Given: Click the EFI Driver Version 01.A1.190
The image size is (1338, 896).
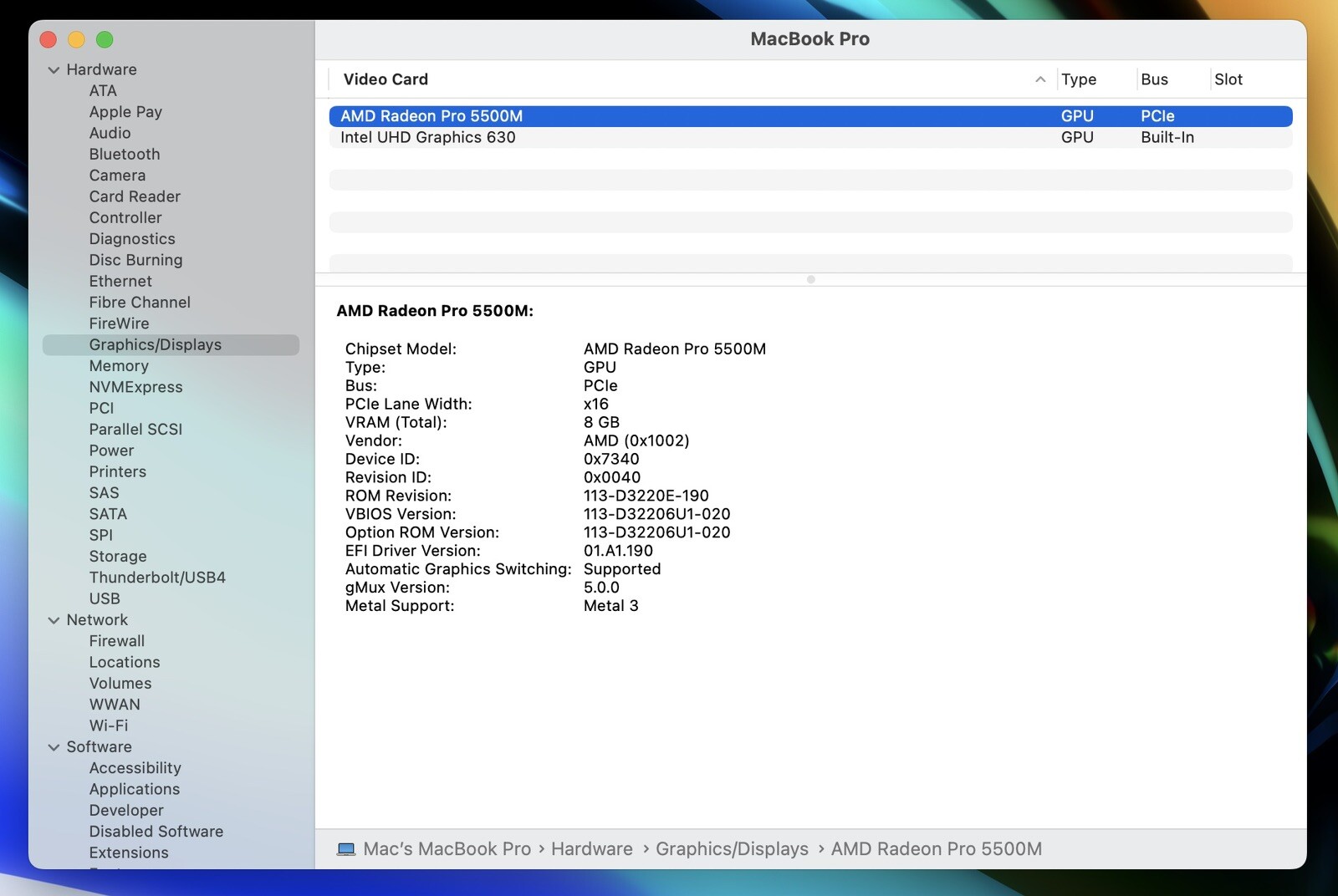Looking at the screenshot, I should 618,551.
